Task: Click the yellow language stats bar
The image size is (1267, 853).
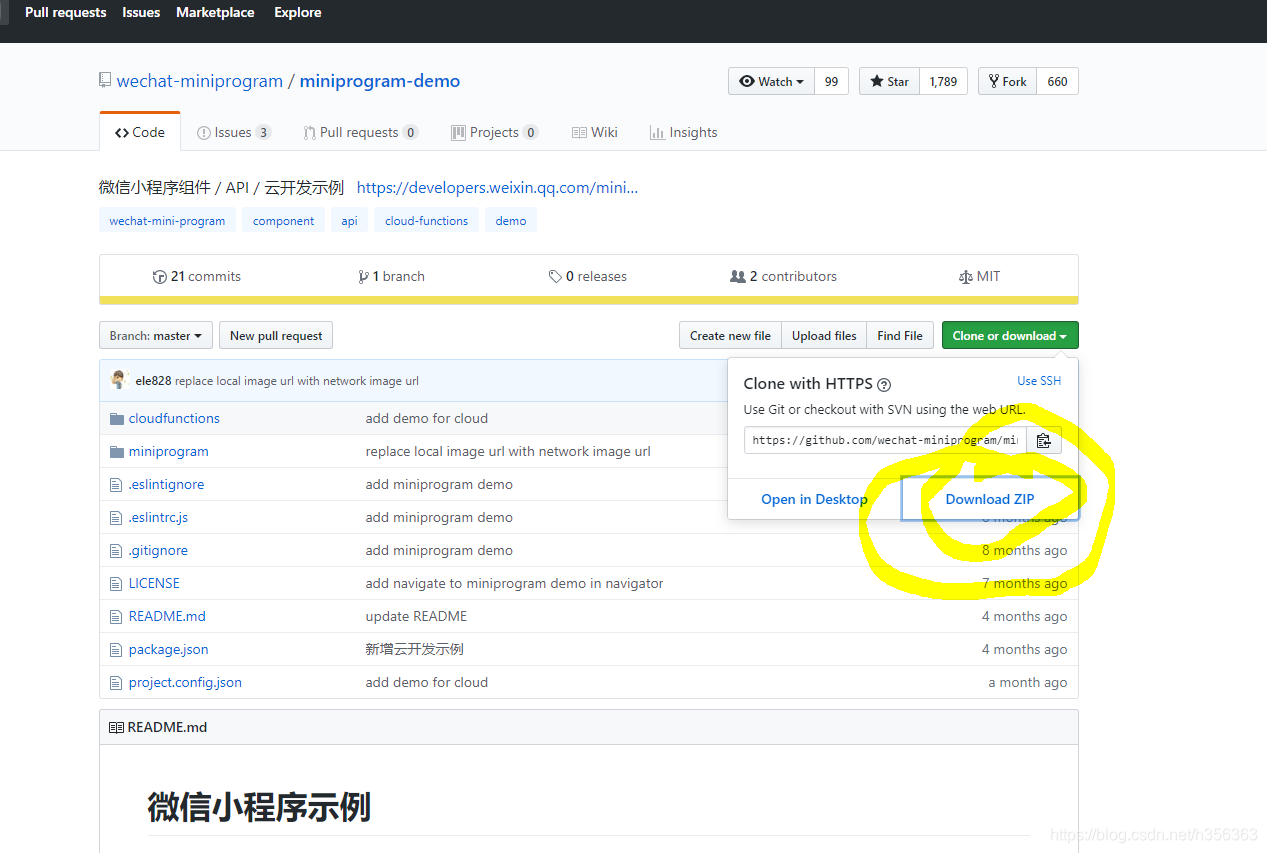Action: click(x=589, y=299)
